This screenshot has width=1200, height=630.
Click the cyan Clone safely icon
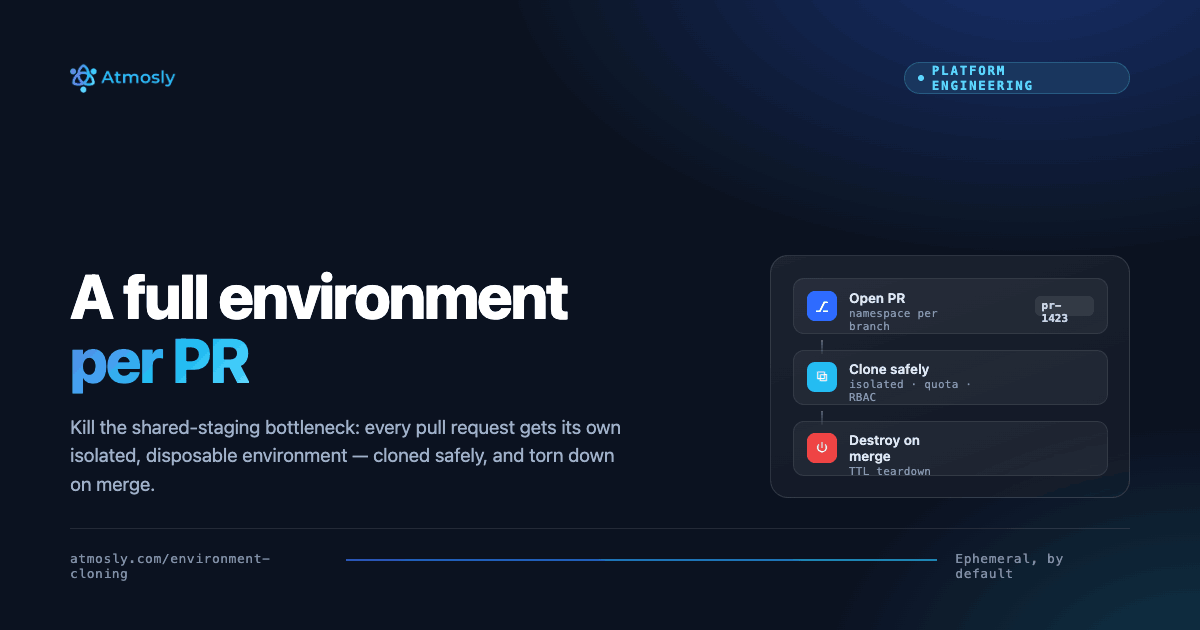click(x=822, y=377)
